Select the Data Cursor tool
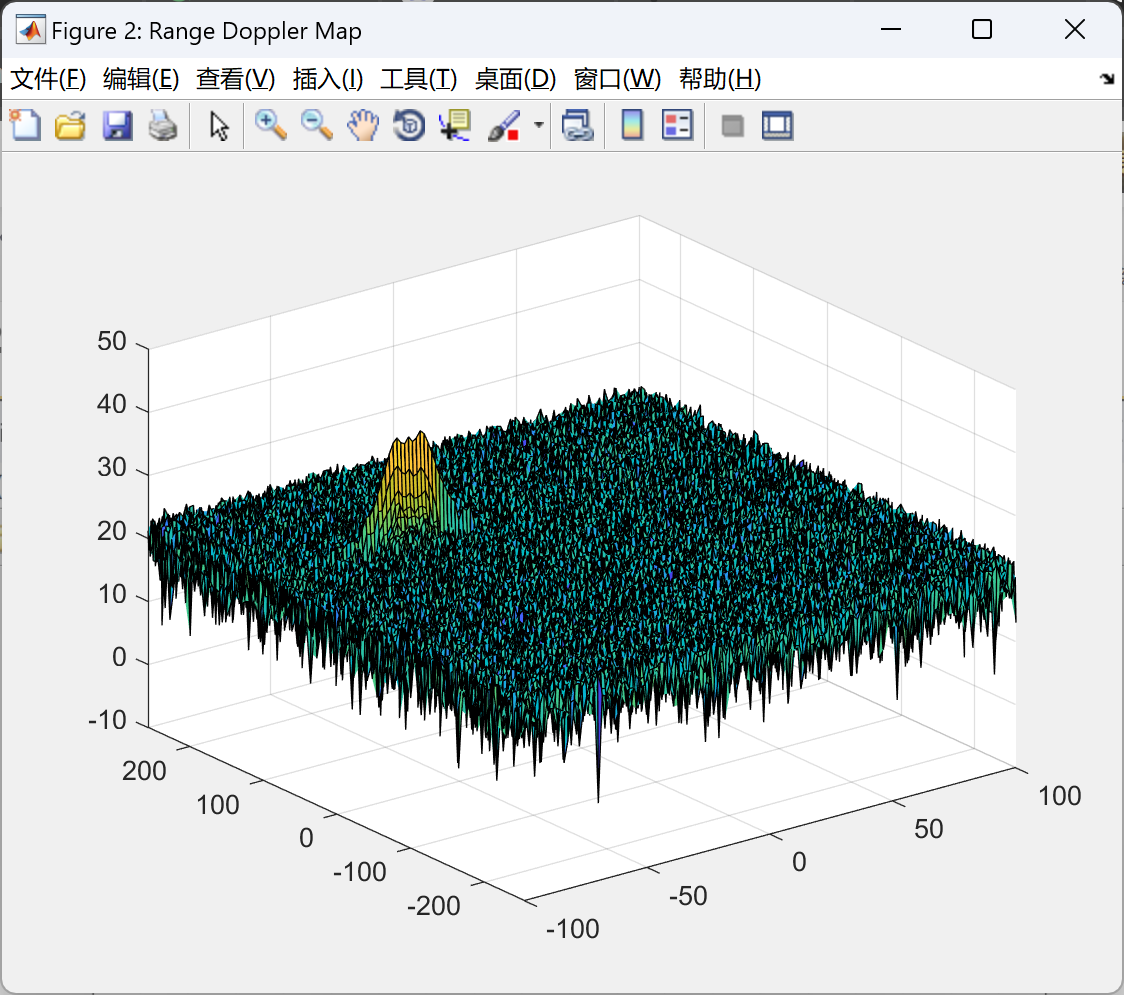Viewport: 1124px width, 995px height. 455,125
